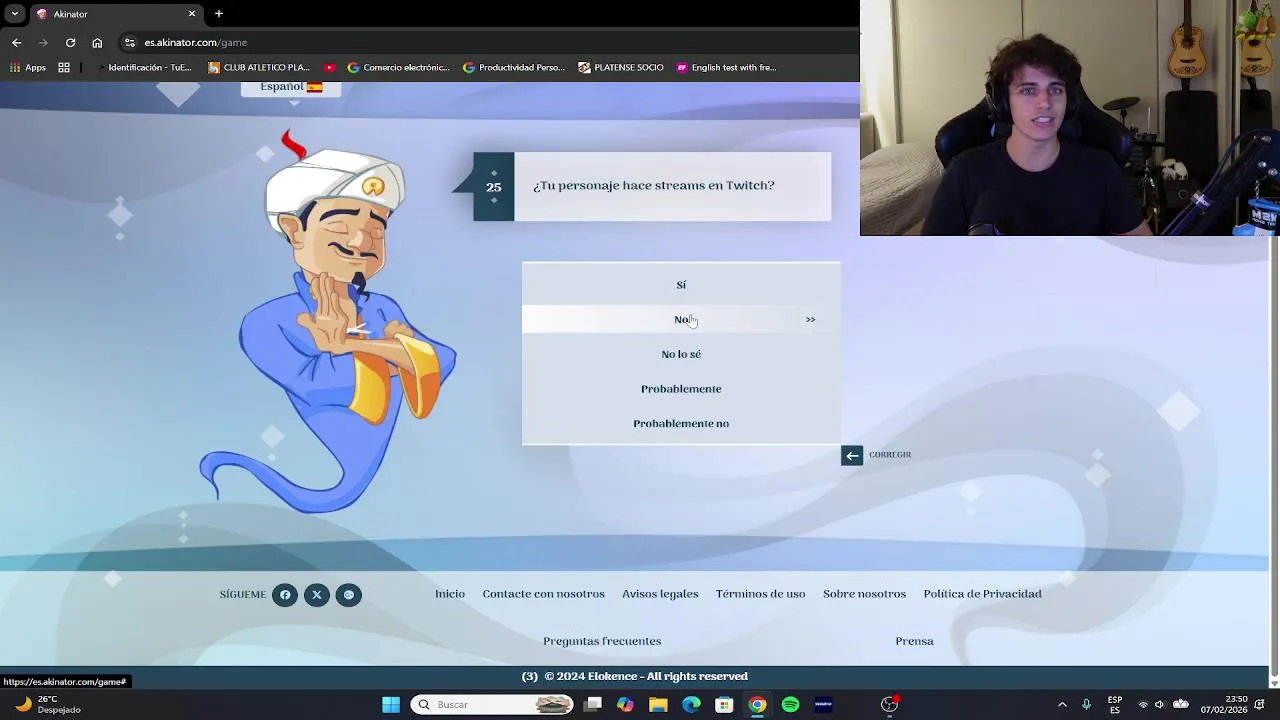Reload the Akinator page
Viewport: 1280px width, 720px height.
pyautogui.click(x=70, y=42)
